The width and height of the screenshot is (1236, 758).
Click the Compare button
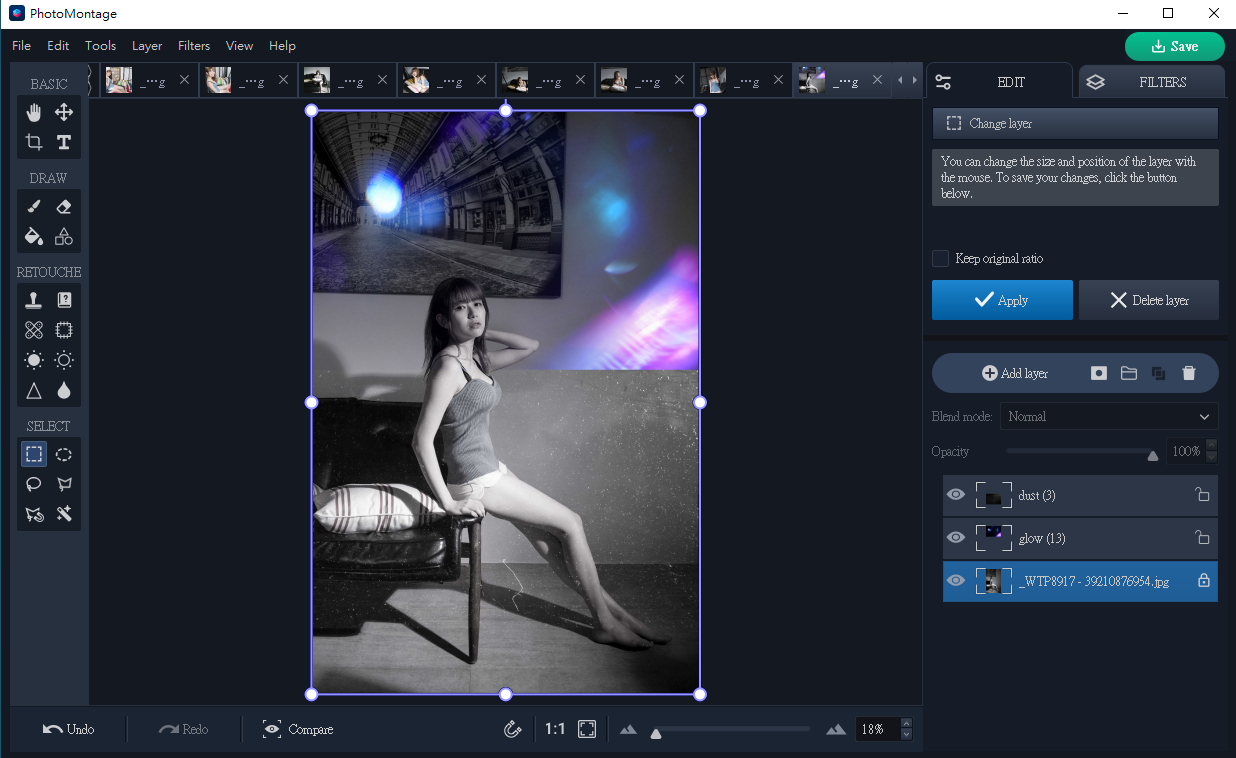click(x=298, y=729)
